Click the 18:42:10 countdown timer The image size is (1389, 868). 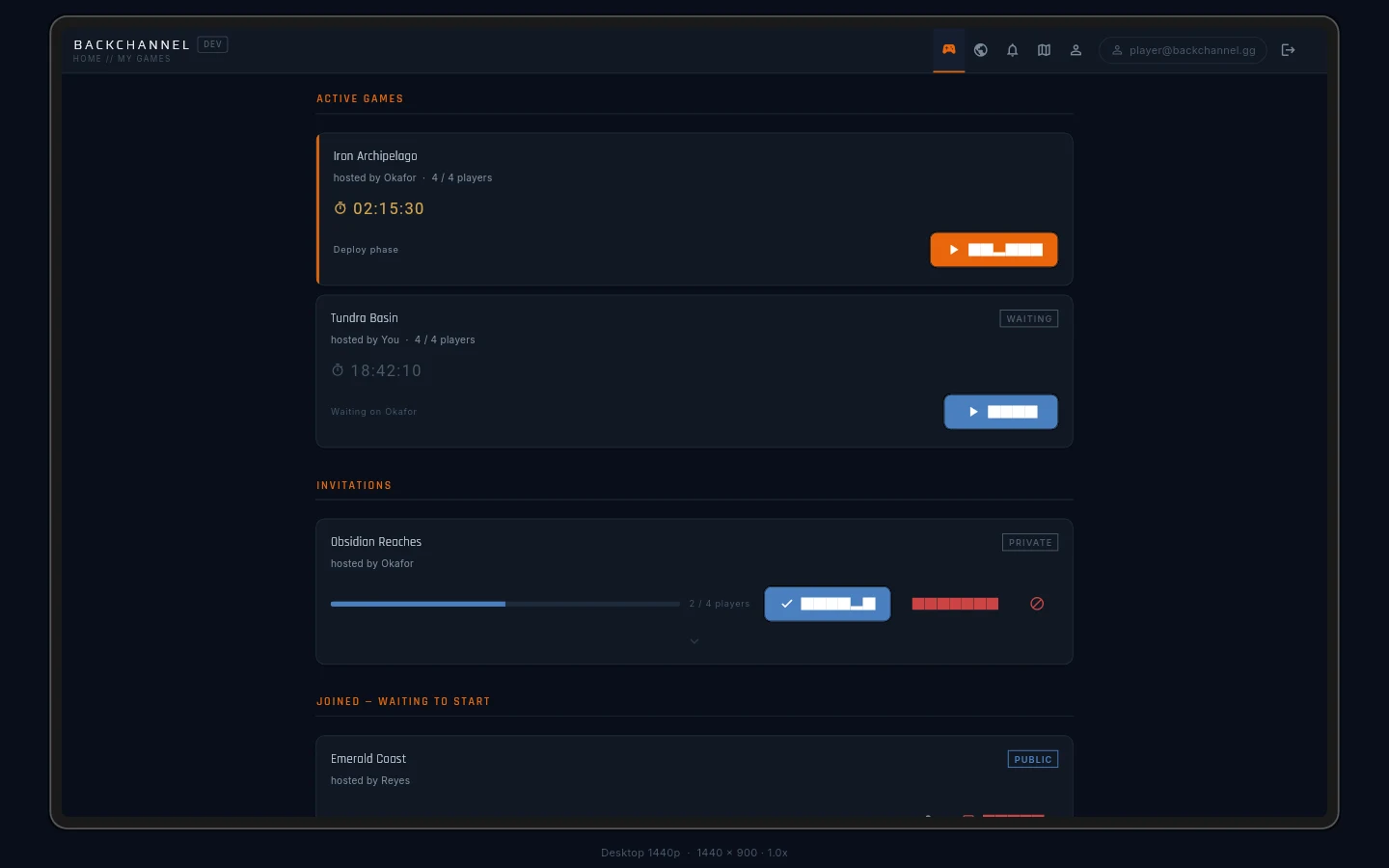[x=386, y=370]
